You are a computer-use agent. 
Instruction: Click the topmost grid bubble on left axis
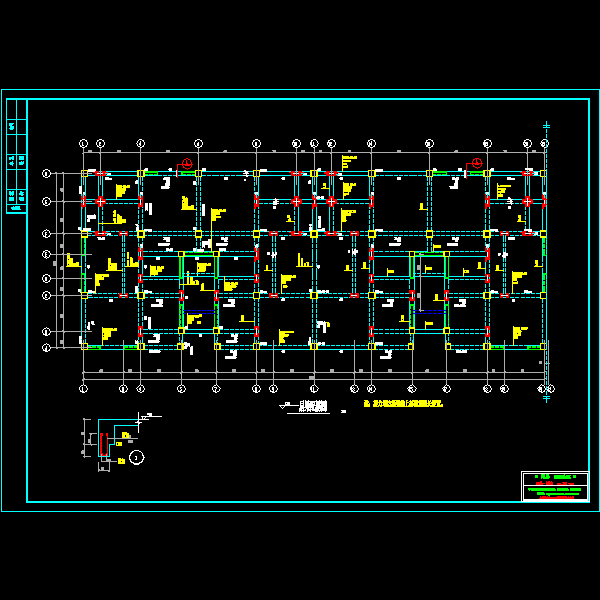pyautogui.click(x=47, y=174)
